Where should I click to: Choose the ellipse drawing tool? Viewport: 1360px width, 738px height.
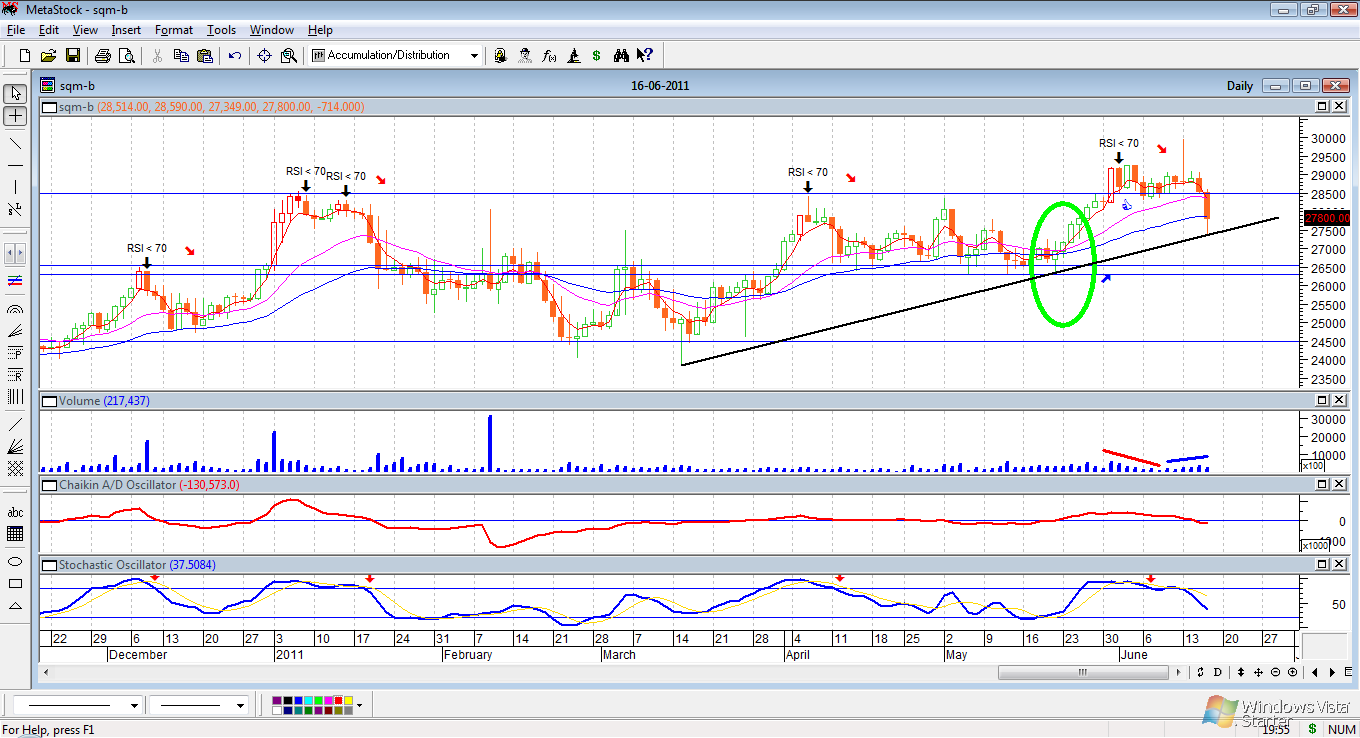coord(15,562)
